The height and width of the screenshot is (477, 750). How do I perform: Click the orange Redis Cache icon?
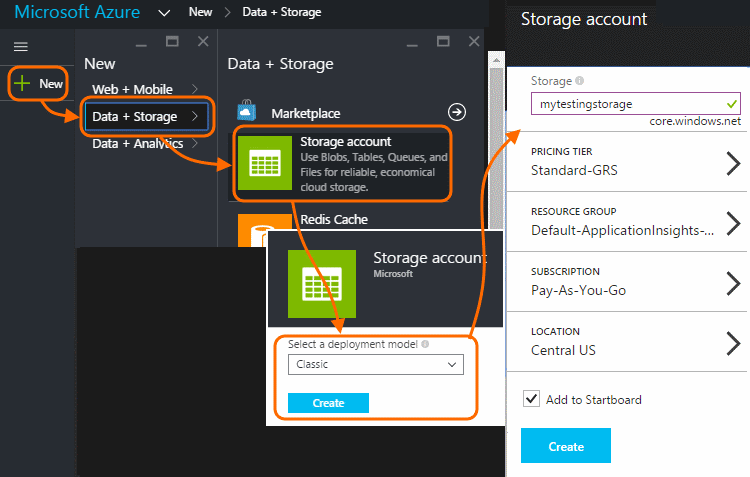pyautogui.click(x=265, y=230)
